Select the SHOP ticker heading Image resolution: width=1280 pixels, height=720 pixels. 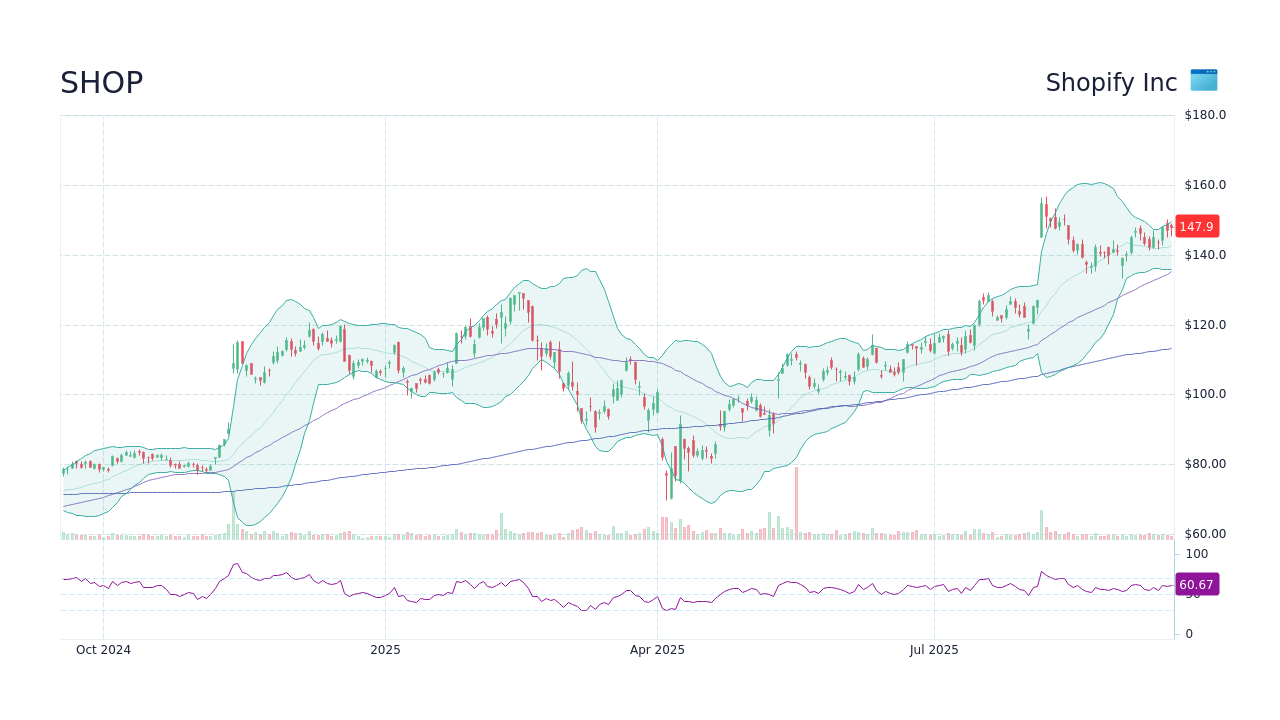pyautogui.click(x=101, y=82)
